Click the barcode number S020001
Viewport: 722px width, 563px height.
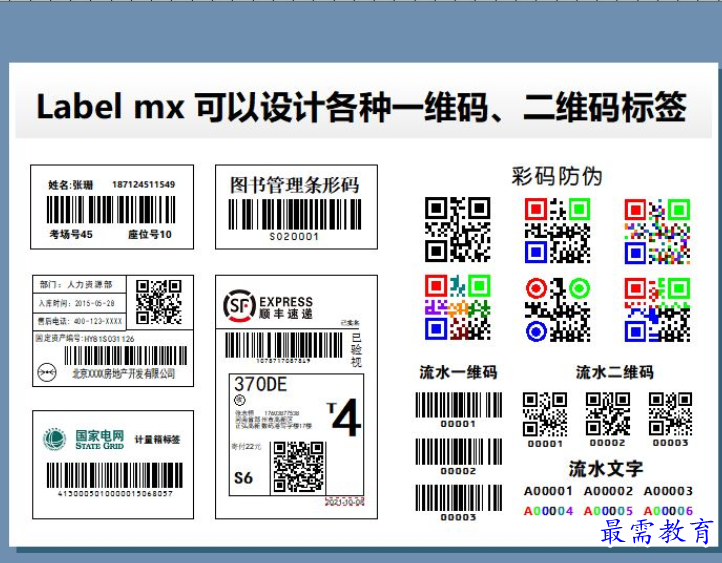[294, 237]
